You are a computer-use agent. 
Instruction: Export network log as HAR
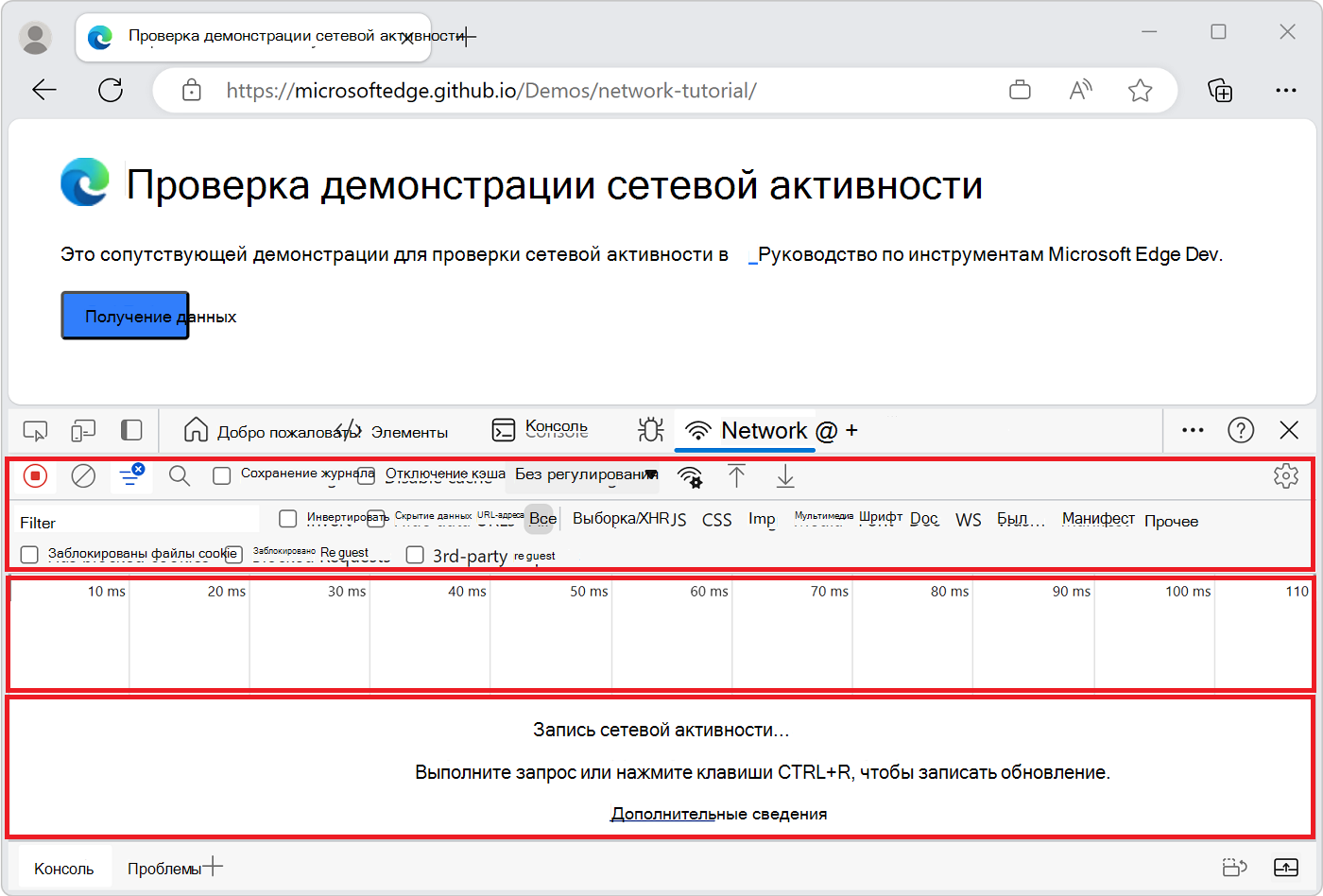point(784,477)
